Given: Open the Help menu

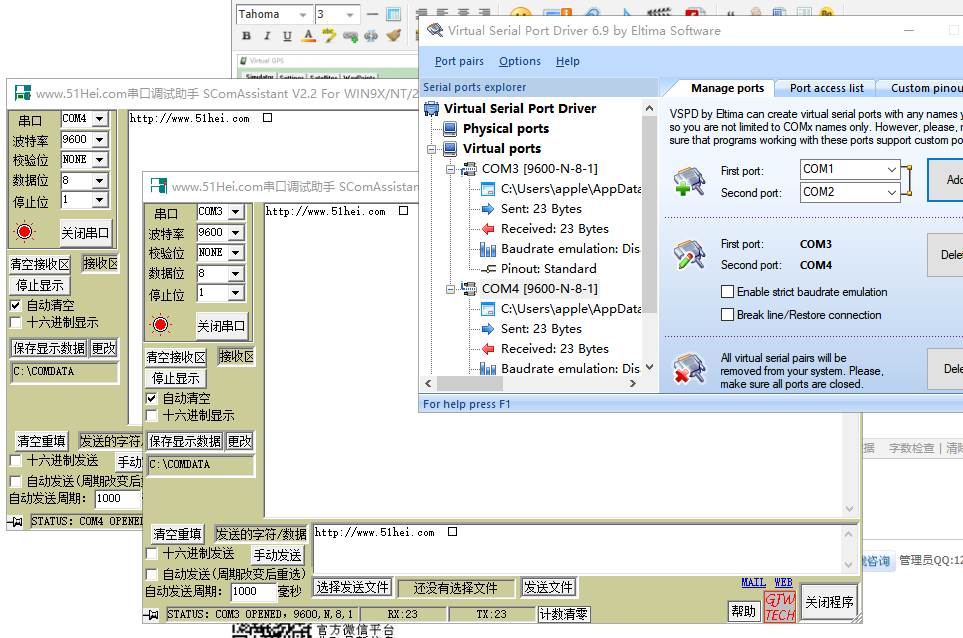Looking at the screenshot, I should [567, 61].
